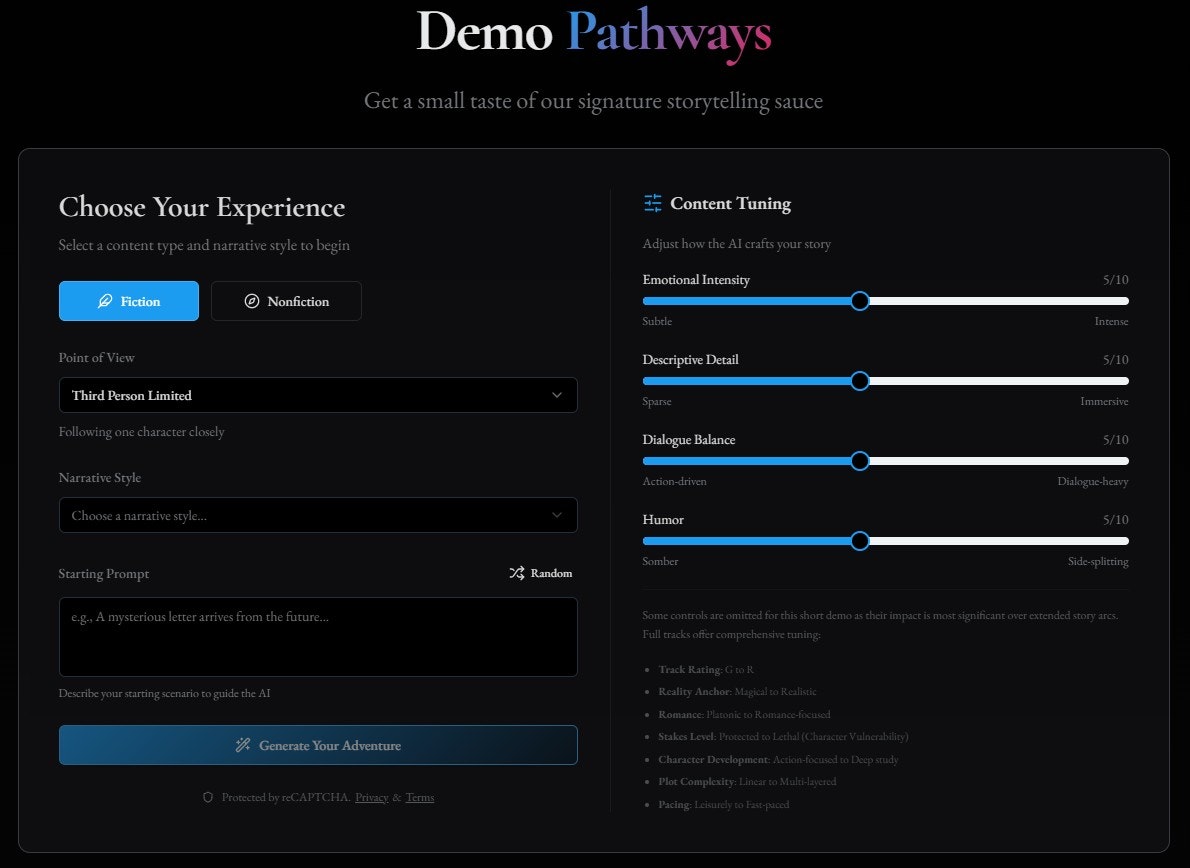This screenshot has height=868, width=1190.
Task: Click the sparkle icon on Generate Your Adventure
Action: click(x=242, y=745)
